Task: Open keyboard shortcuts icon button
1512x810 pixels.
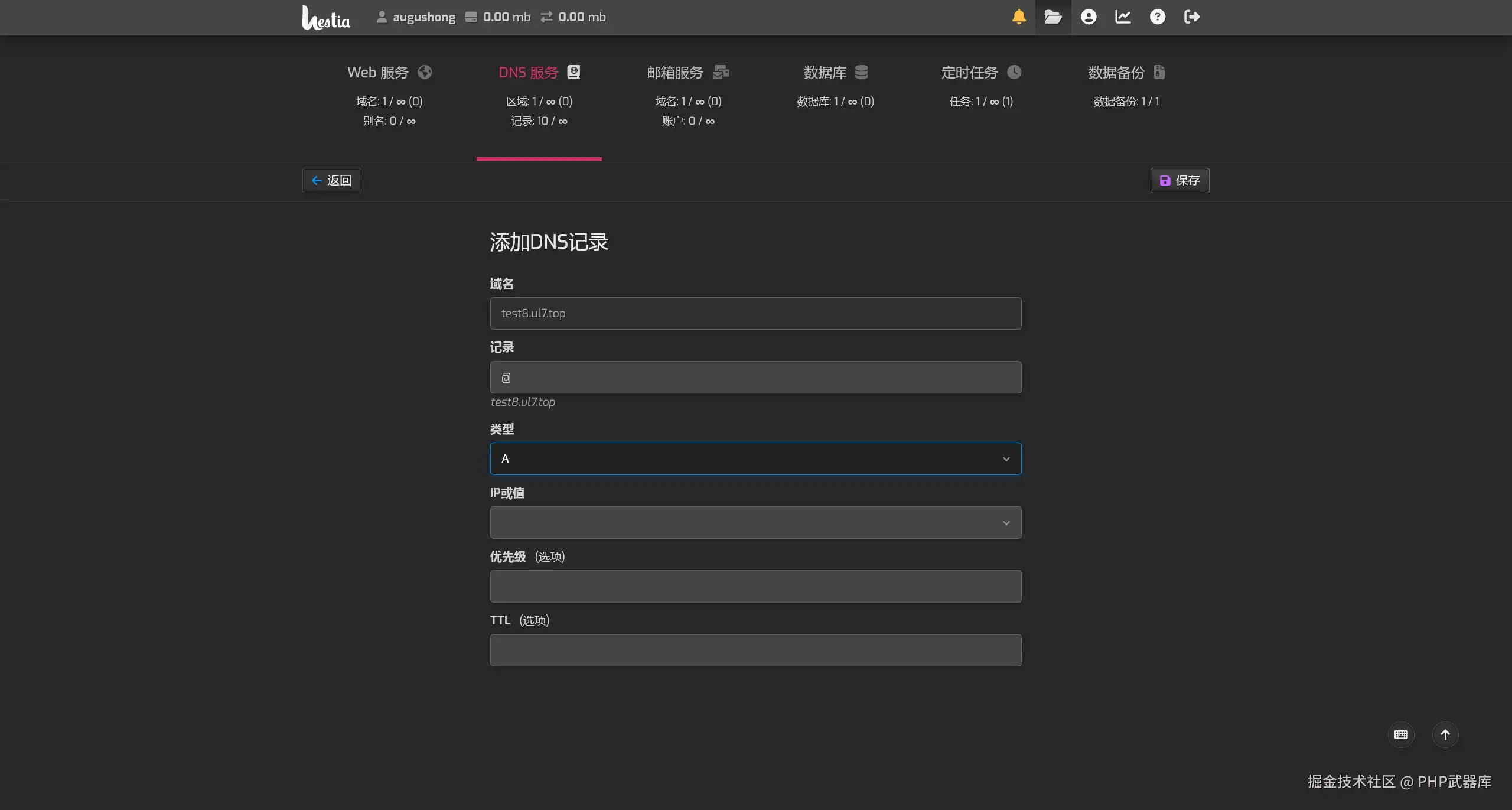Action: [x=1401, y=734]
